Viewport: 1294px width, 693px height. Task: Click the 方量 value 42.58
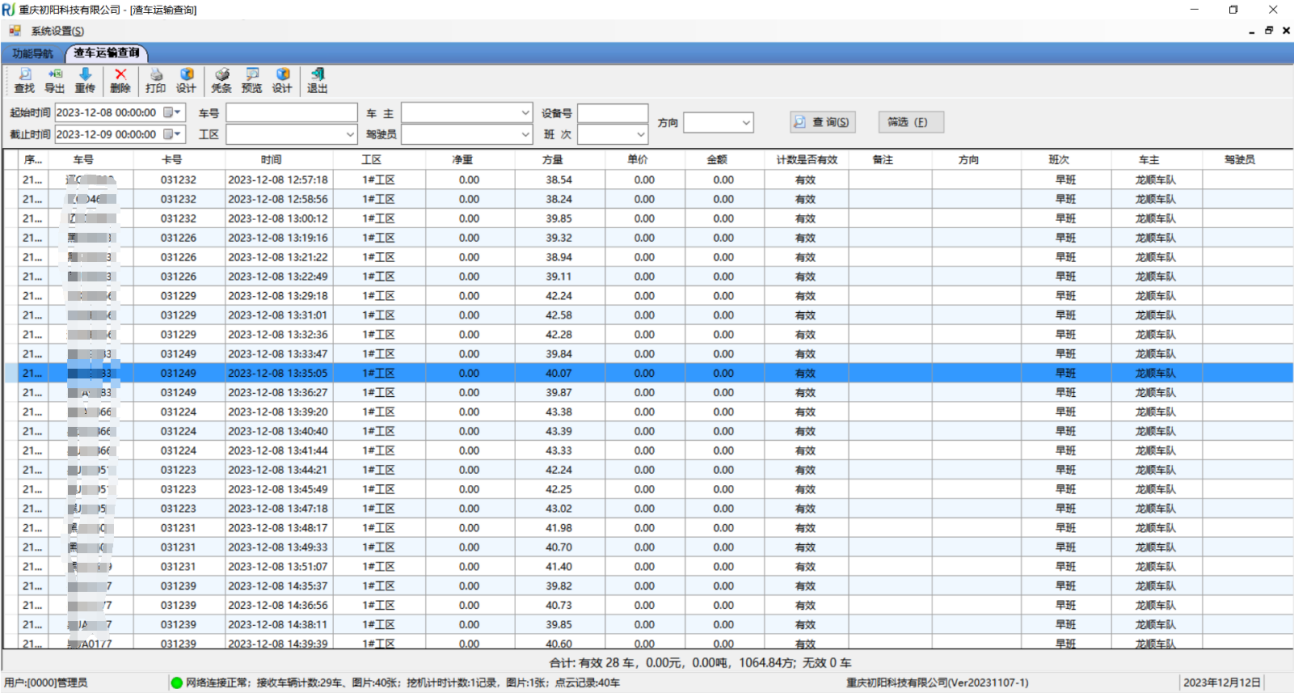click(559, 315)
